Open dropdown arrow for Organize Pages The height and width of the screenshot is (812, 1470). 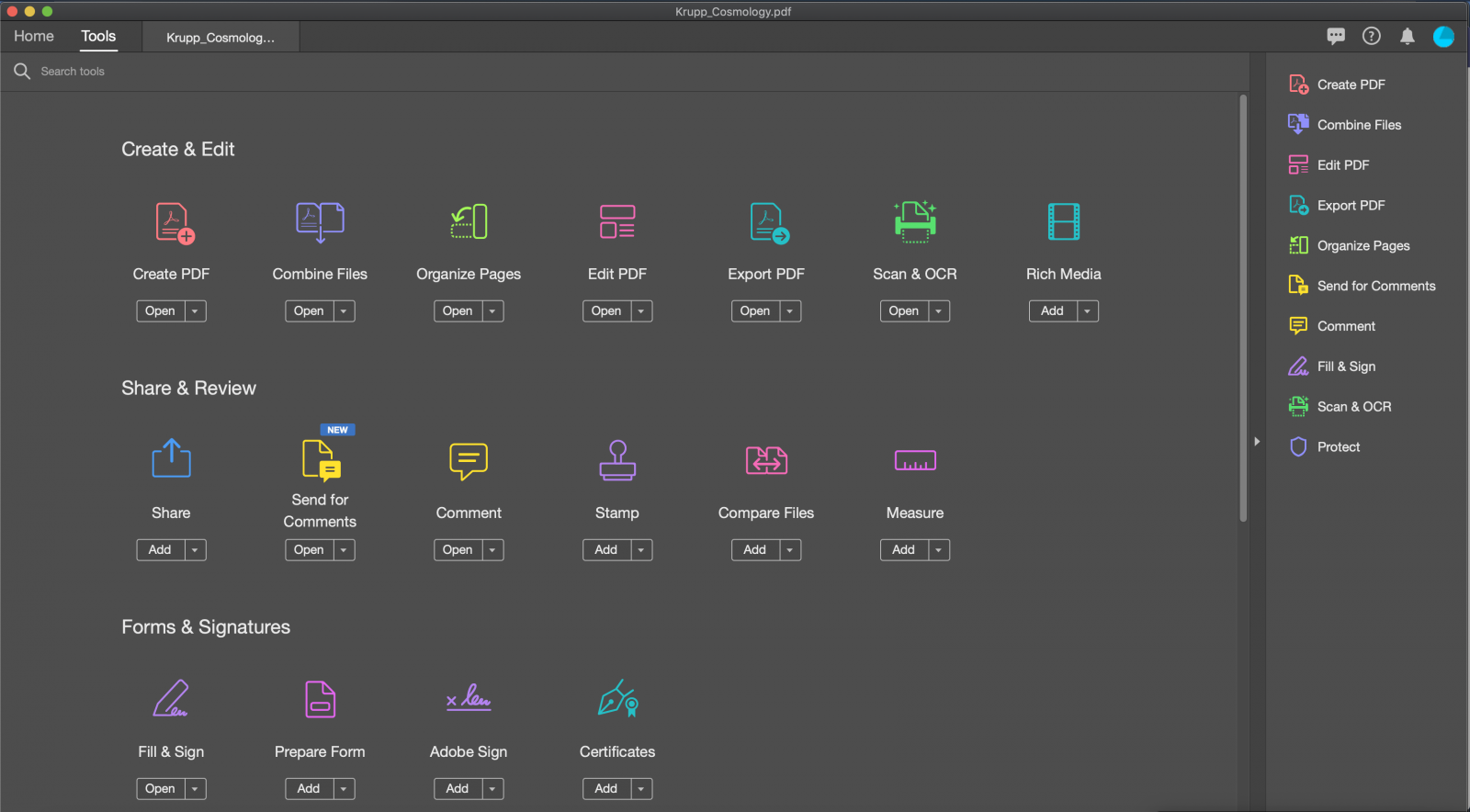click(x=492, y=311)
